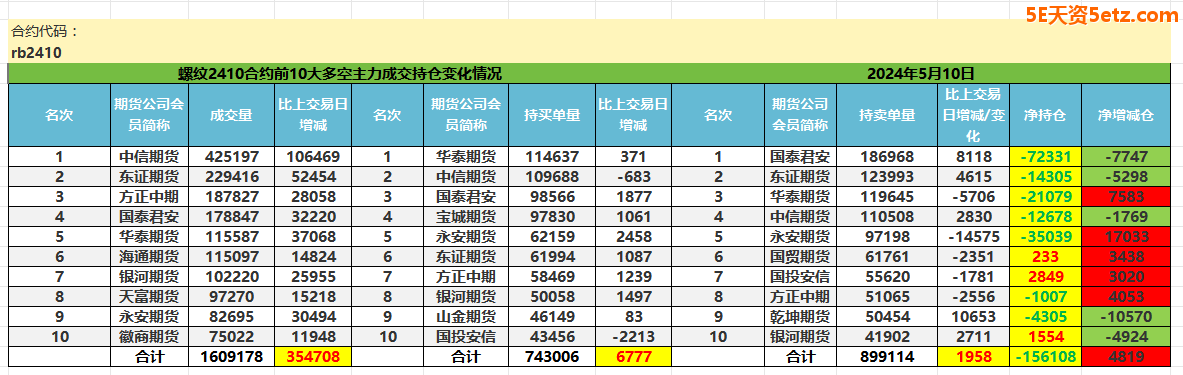Viewport: 1183px width, 375px height.
Task: Select short position value 119645
Action: [886, 197]
